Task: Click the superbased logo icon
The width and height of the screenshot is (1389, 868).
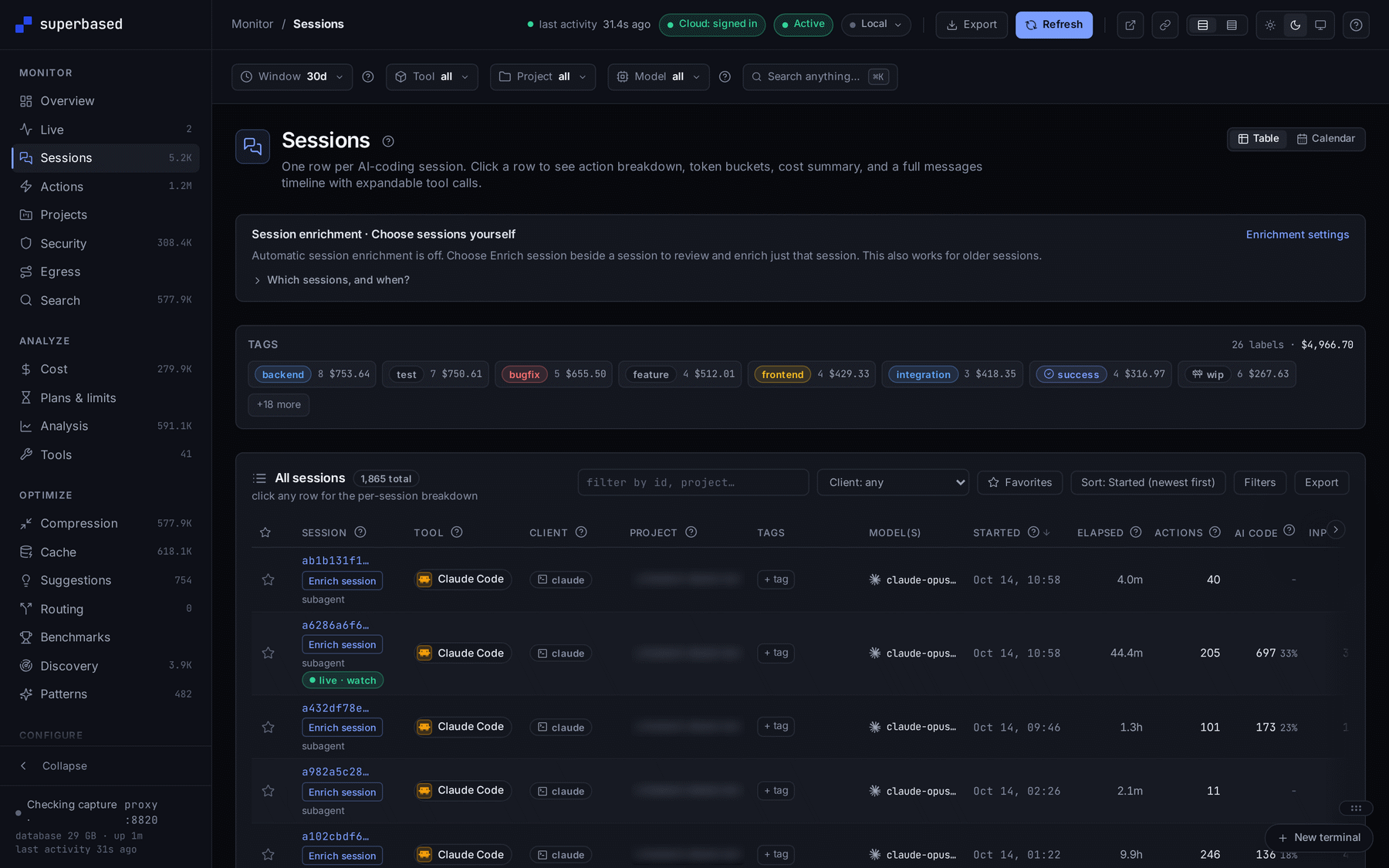Action: (24, 25)
